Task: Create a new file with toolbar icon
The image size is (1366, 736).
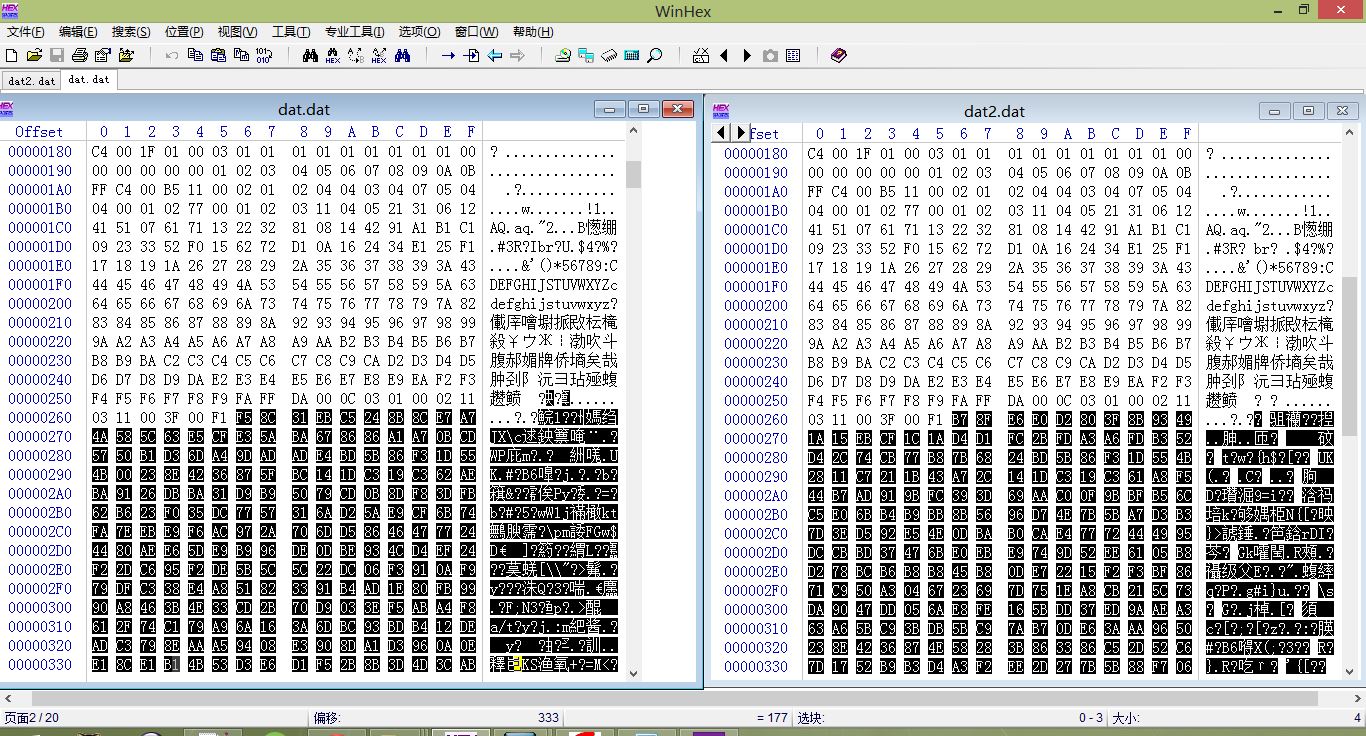Action: coord(11,55)
